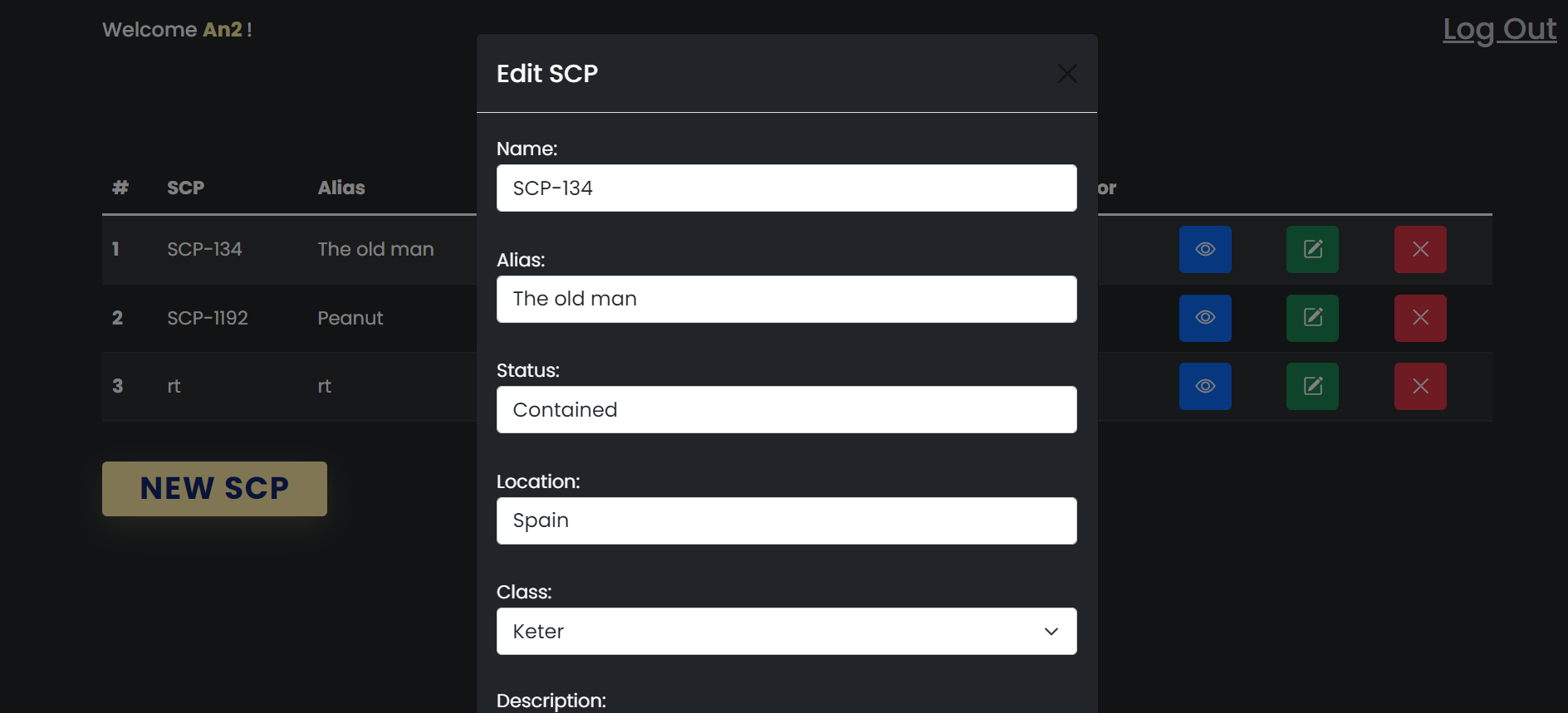Focus the Alias field with The old man

click(786, 299)
